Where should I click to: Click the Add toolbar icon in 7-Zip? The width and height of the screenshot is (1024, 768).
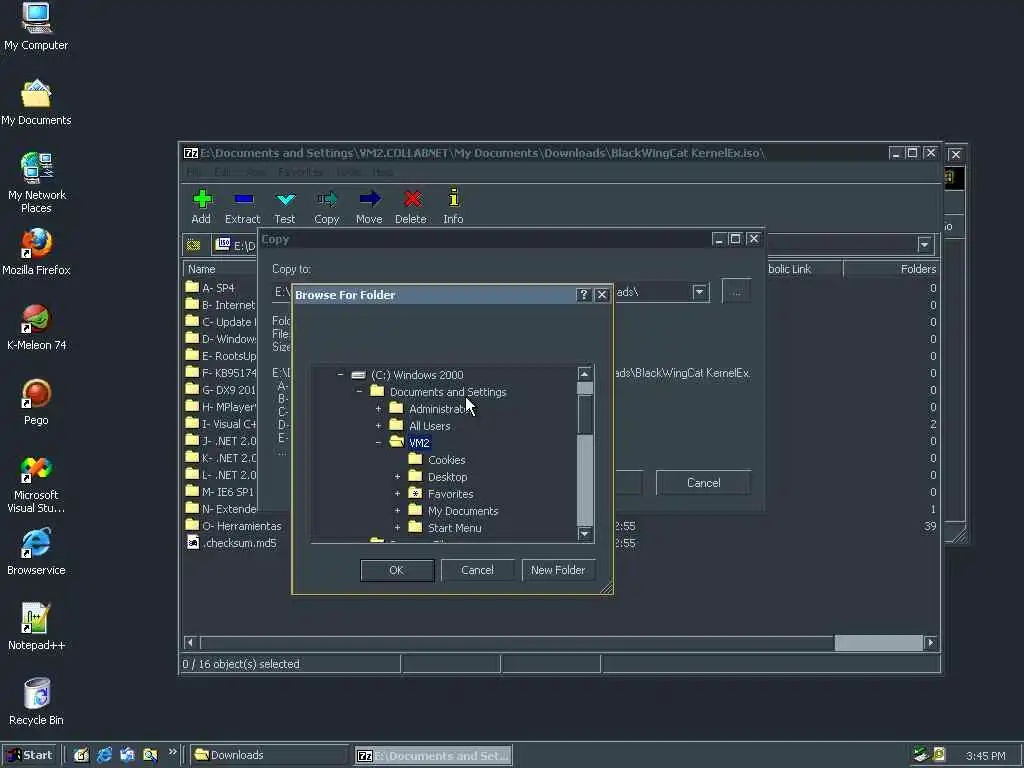pyautogui.click(x=202, y=205)
